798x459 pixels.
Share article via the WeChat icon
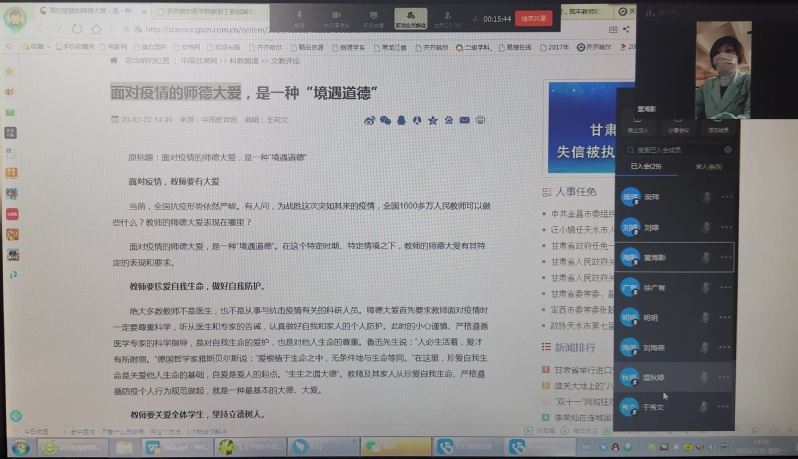(385, 120)
